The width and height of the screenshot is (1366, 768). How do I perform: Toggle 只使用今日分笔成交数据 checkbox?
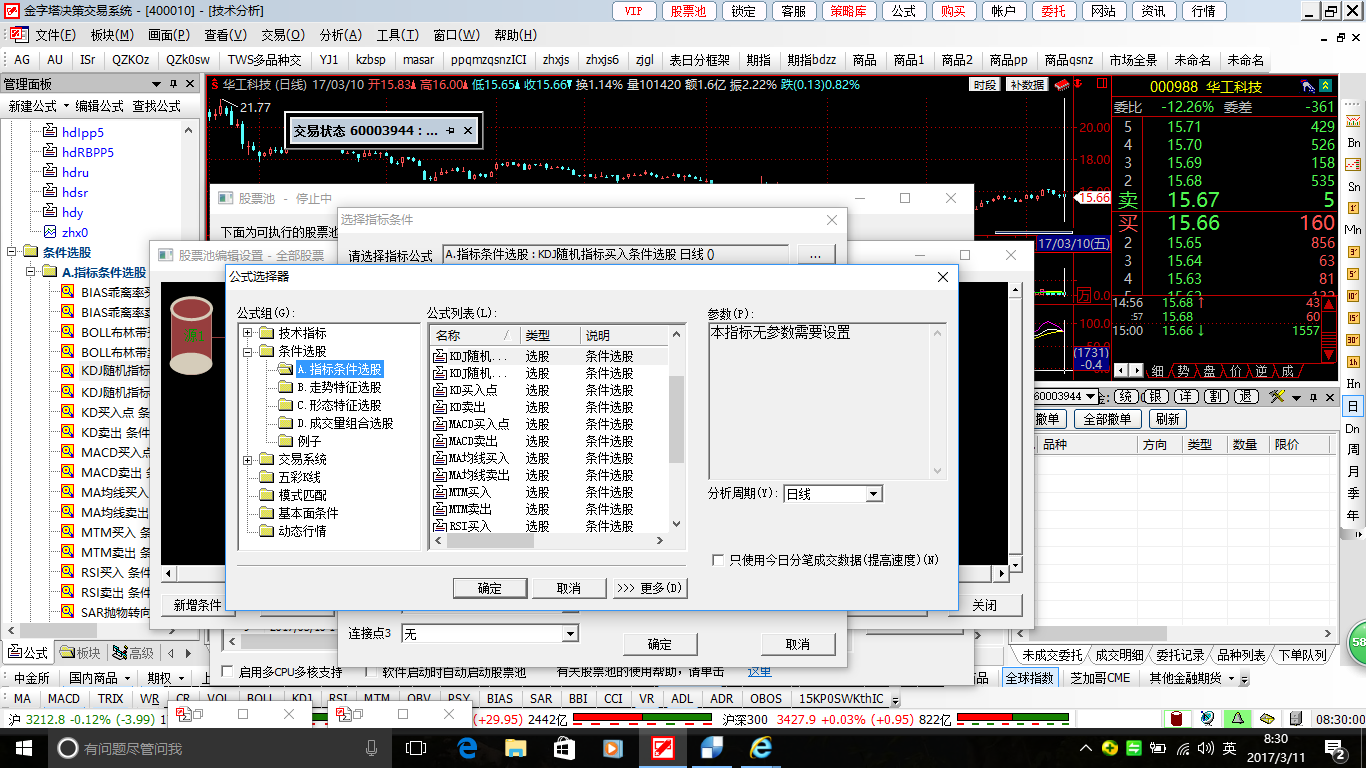(718, 560)
